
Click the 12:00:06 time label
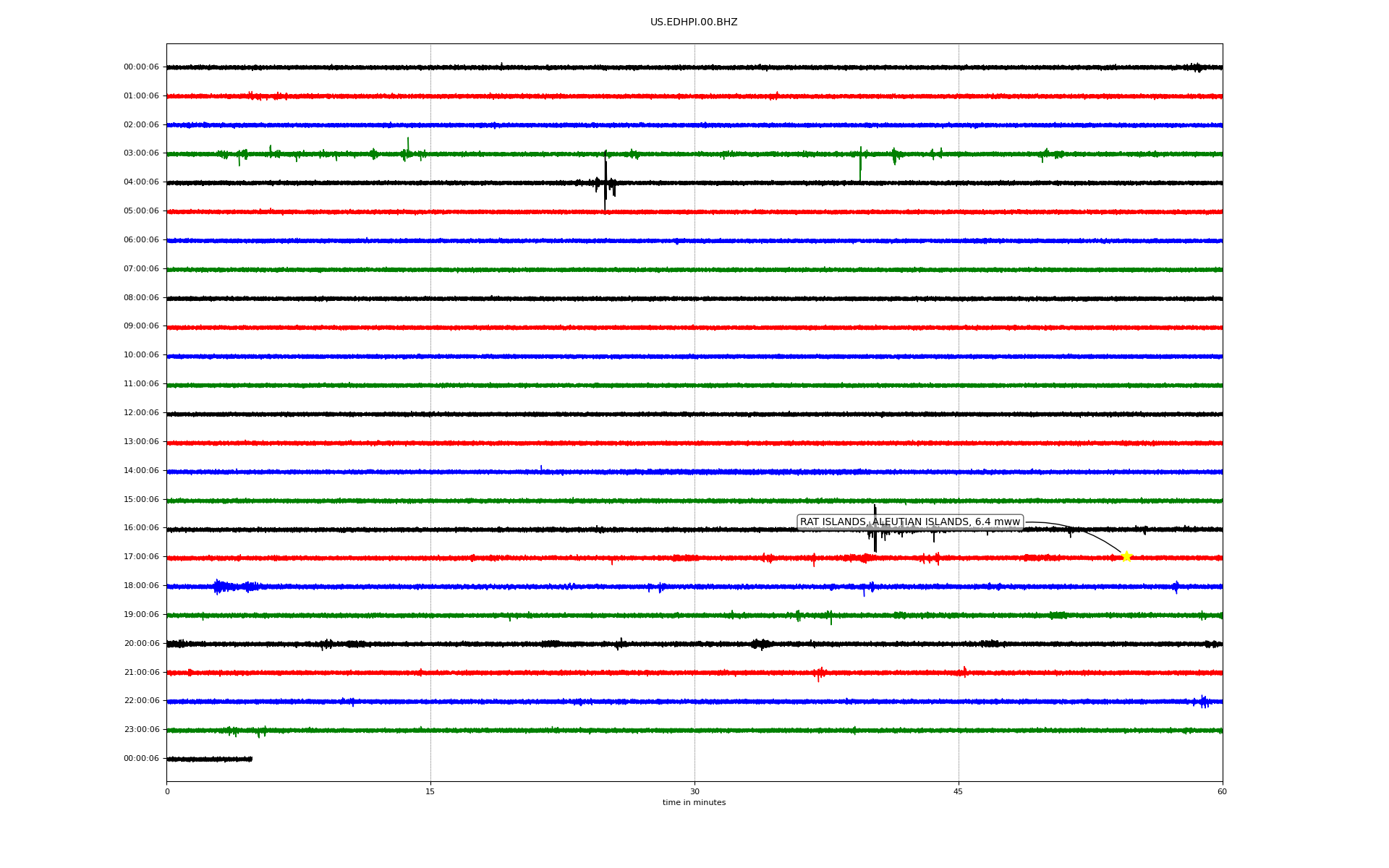(141, 413)
